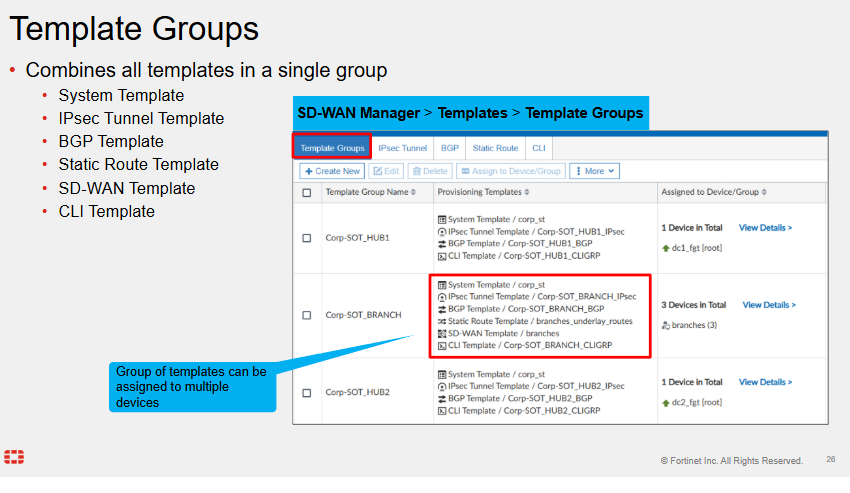This screenshot has height=493, width=850.
Task: Click BGP Template icon for Corp-SOT_HUB1_BGP
Action: [x=442, y=244]
